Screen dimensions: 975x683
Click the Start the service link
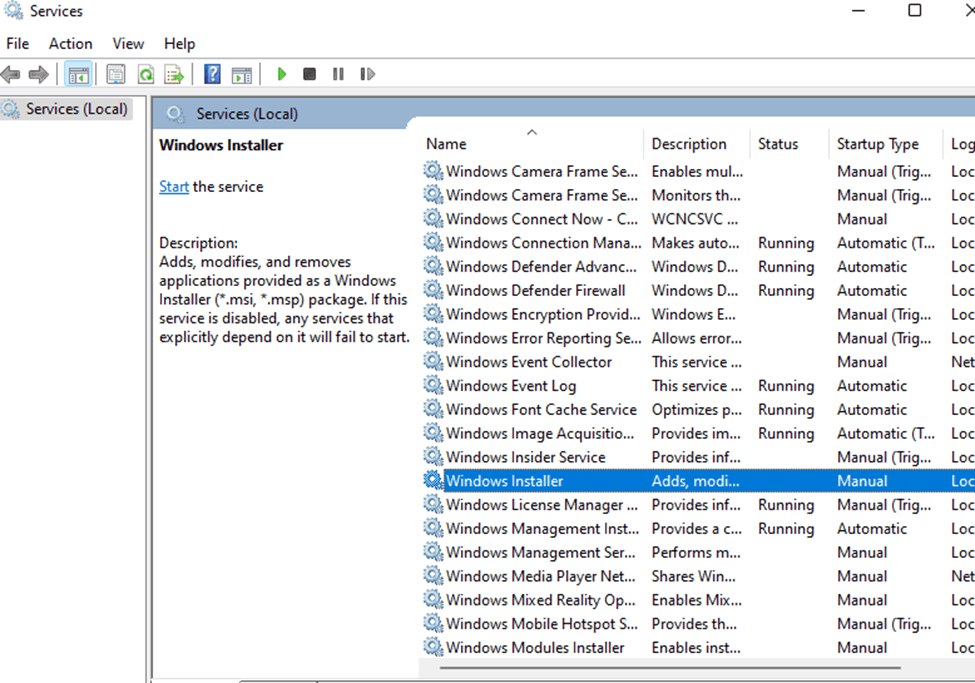(174, 186)
